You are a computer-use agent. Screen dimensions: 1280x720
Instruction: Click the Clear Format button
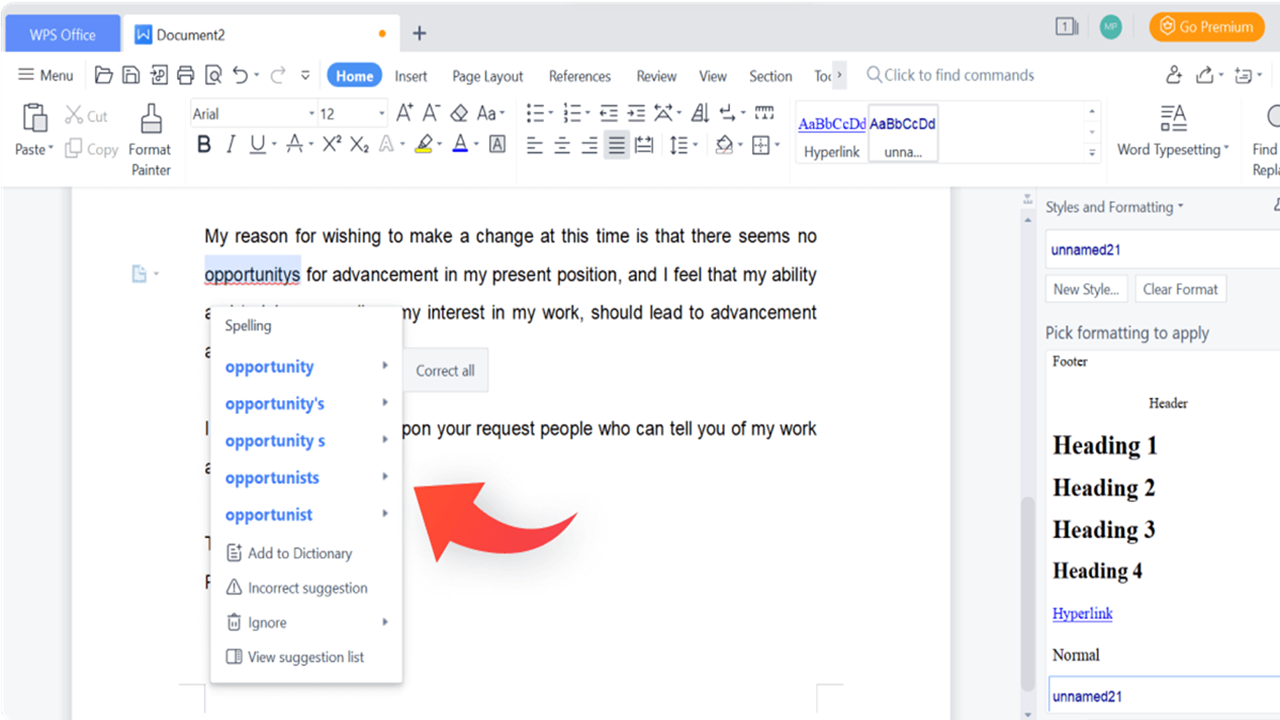(x=1181, y=289)
